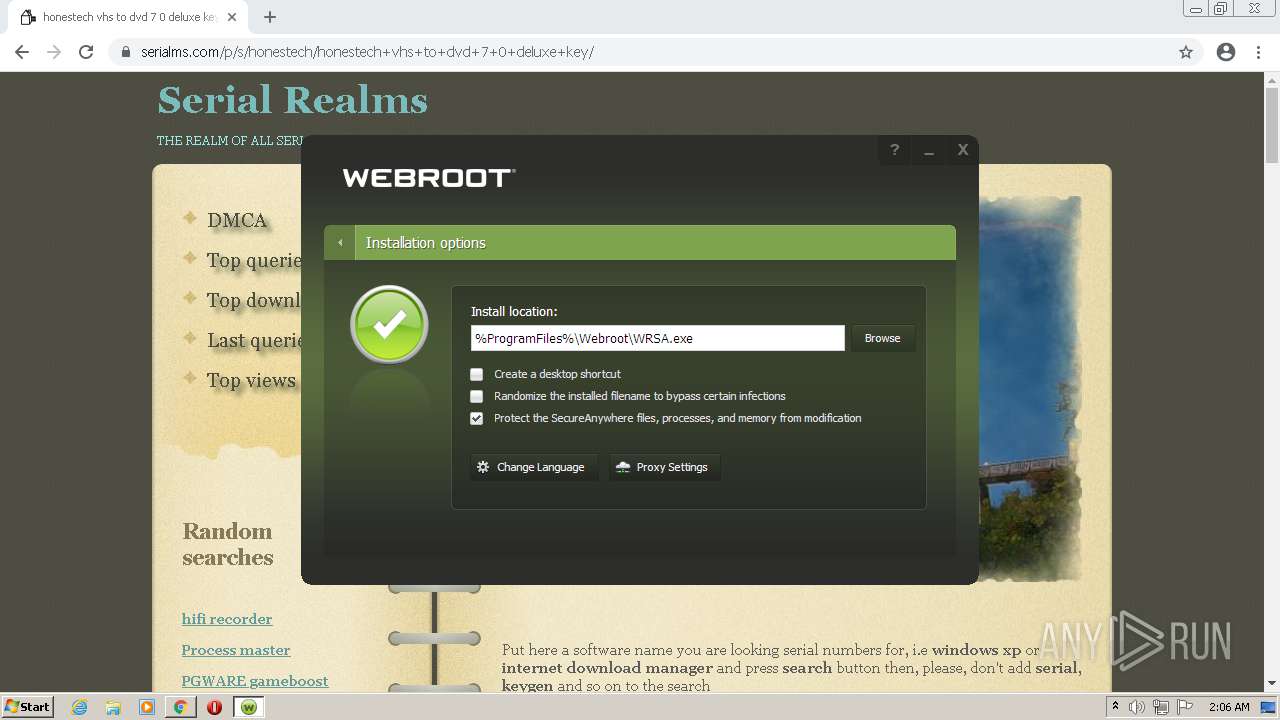Open Top views in sidebar
The height and width of the screenshot is (720, 1280).
pos(251,380)
